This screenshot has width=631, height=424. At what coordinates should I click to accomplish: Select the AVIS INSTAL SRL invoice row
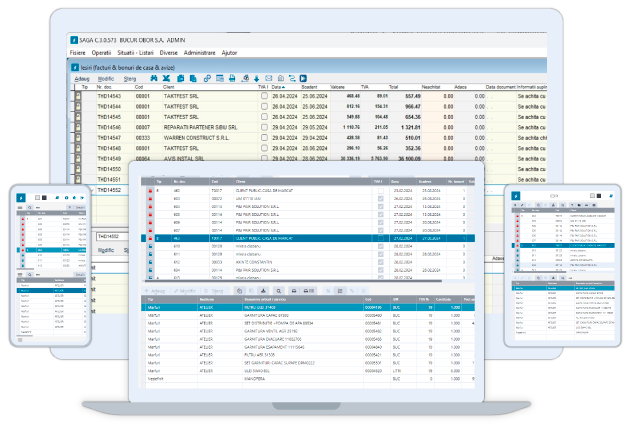click(x=200, y=158)
